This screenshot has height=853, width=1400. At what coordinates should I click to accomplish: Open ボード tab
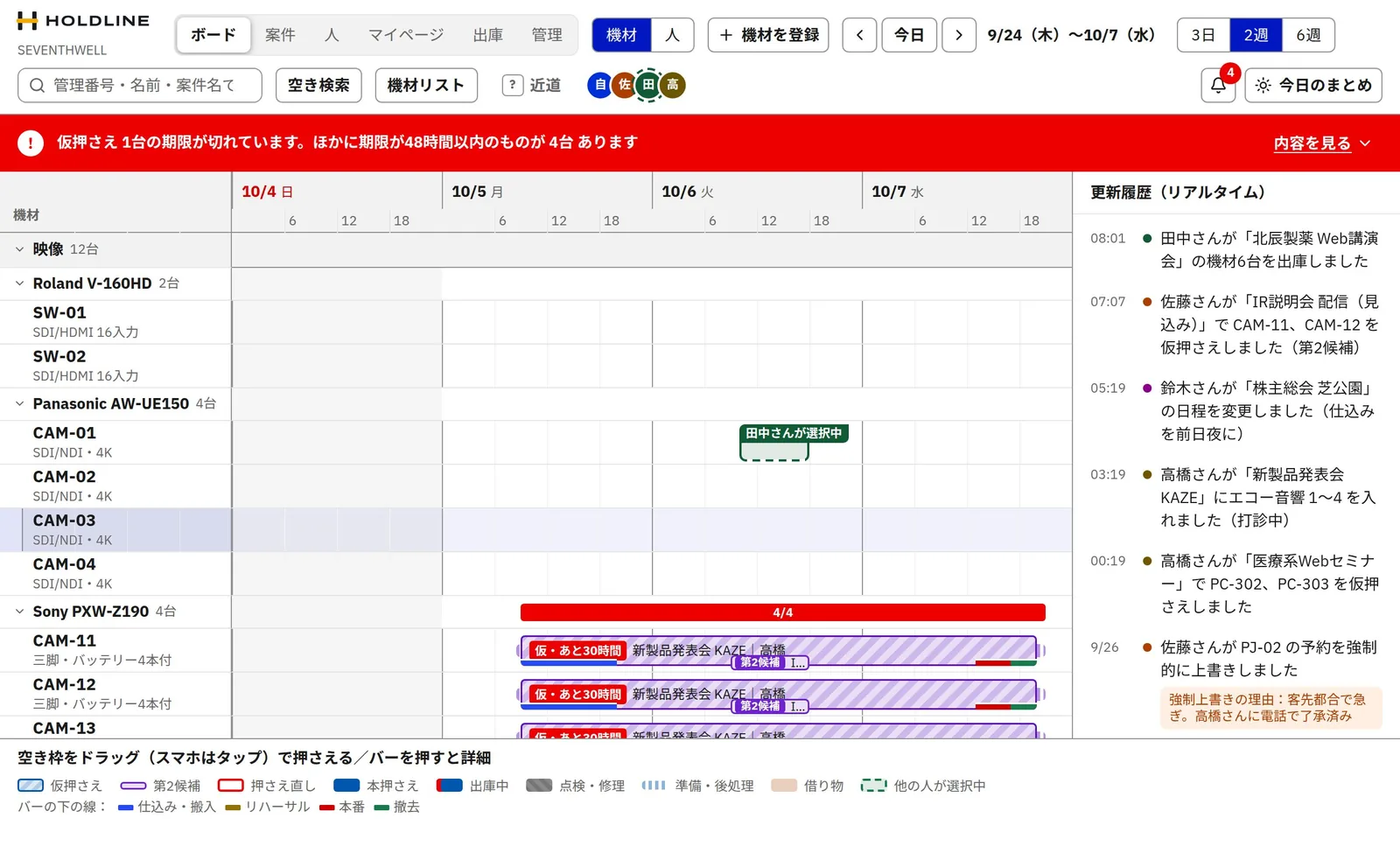[213, 35]
